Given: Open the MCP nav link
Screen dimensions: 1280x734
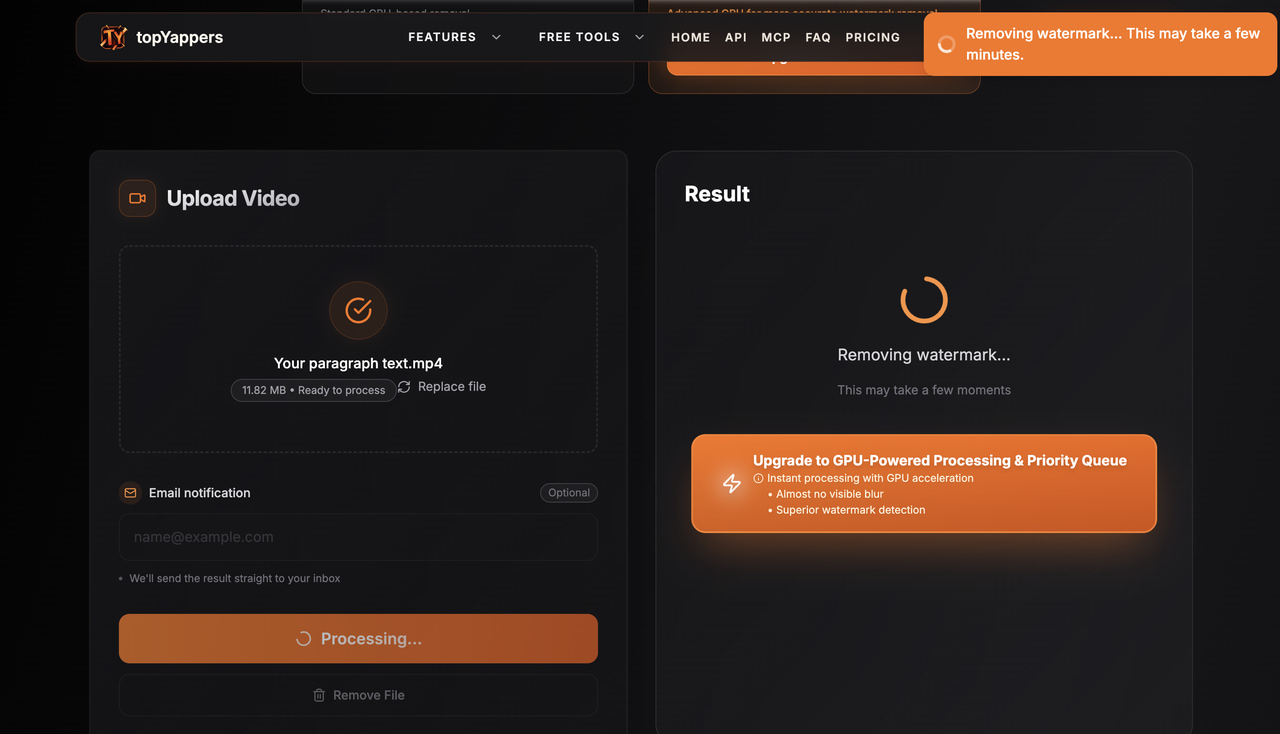Looking at the screenshot, I should [x=776, y=37].
